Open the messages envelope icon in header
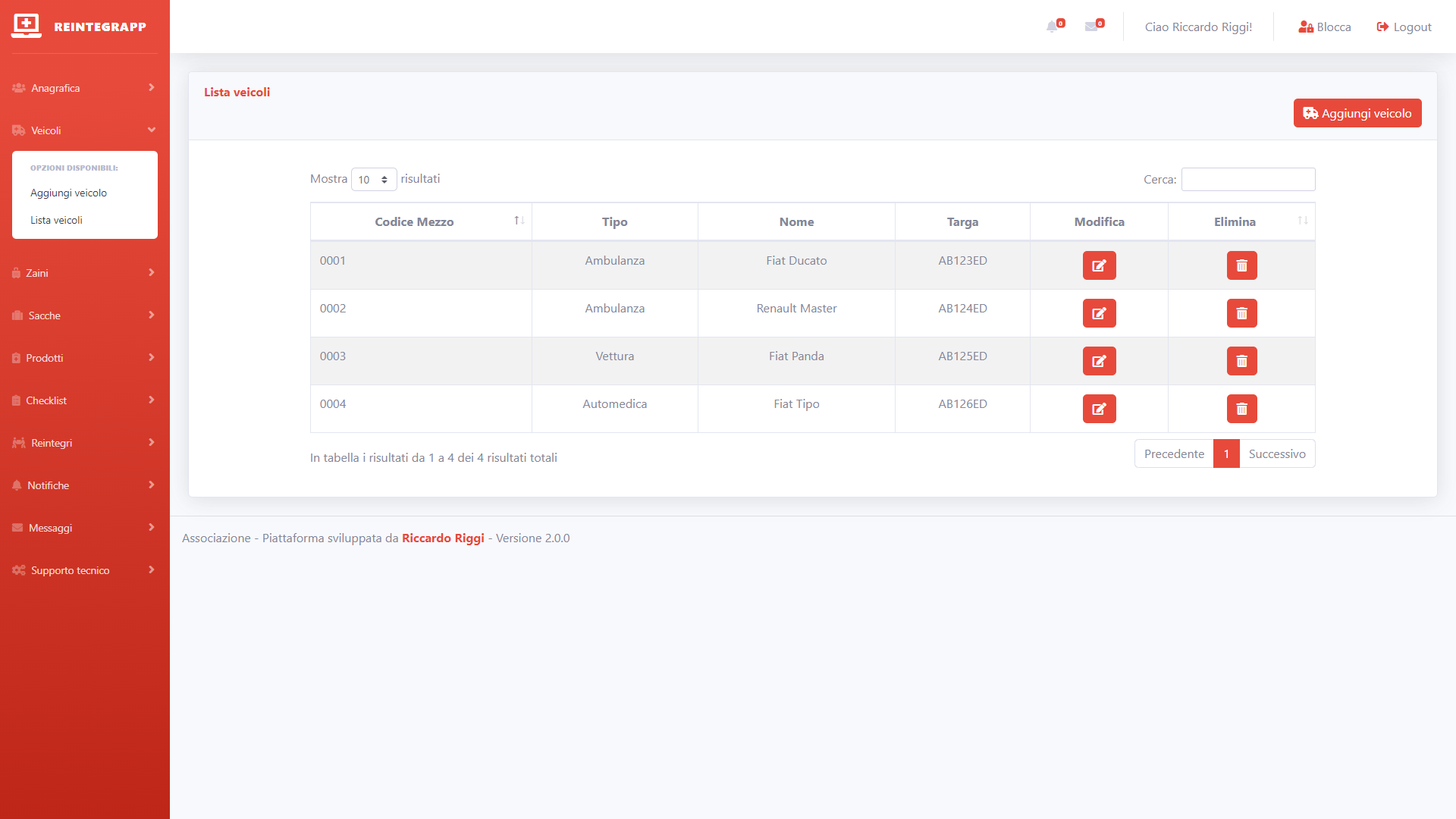1456x819 pixels. click(x=1092, y=27)
